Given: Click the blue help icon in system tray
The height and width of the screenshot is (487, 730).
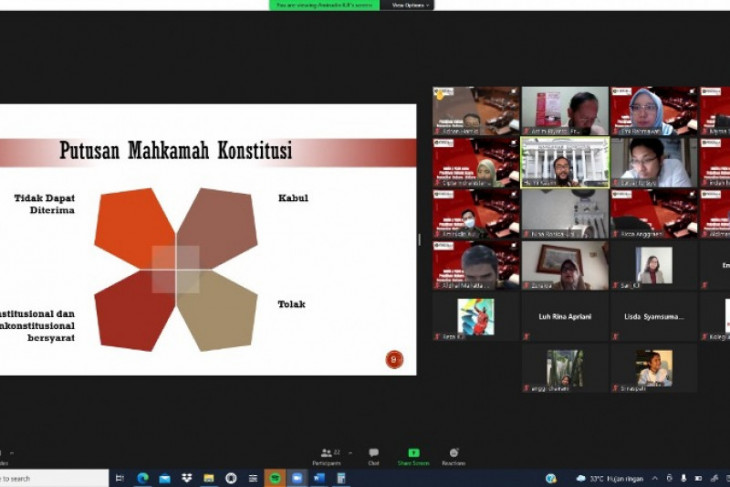Looking at the screenshot, I should (x=551, y=479).
